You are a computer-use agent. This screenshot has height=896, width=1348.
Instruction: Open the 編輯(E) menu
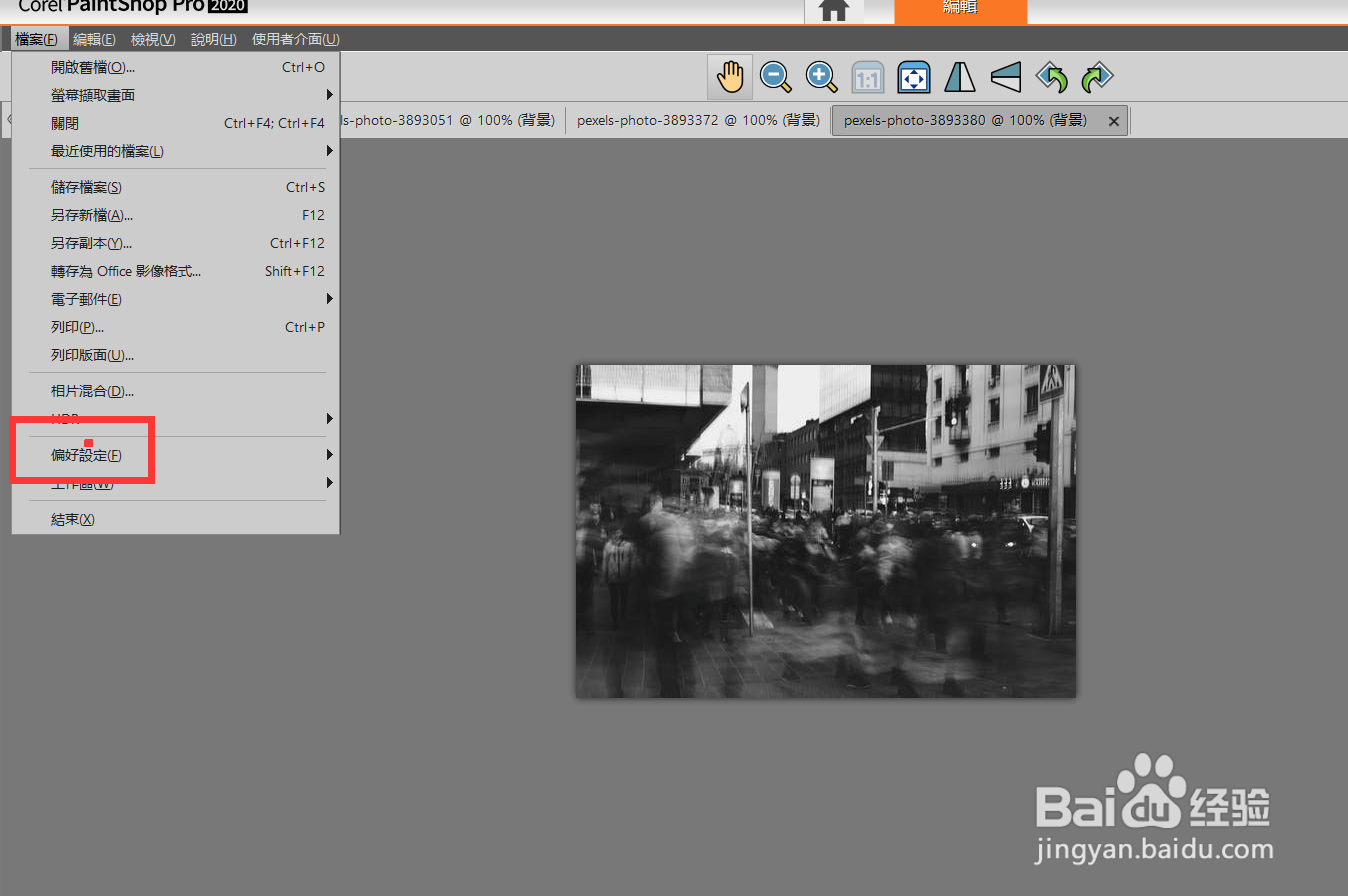coord(95,39)
